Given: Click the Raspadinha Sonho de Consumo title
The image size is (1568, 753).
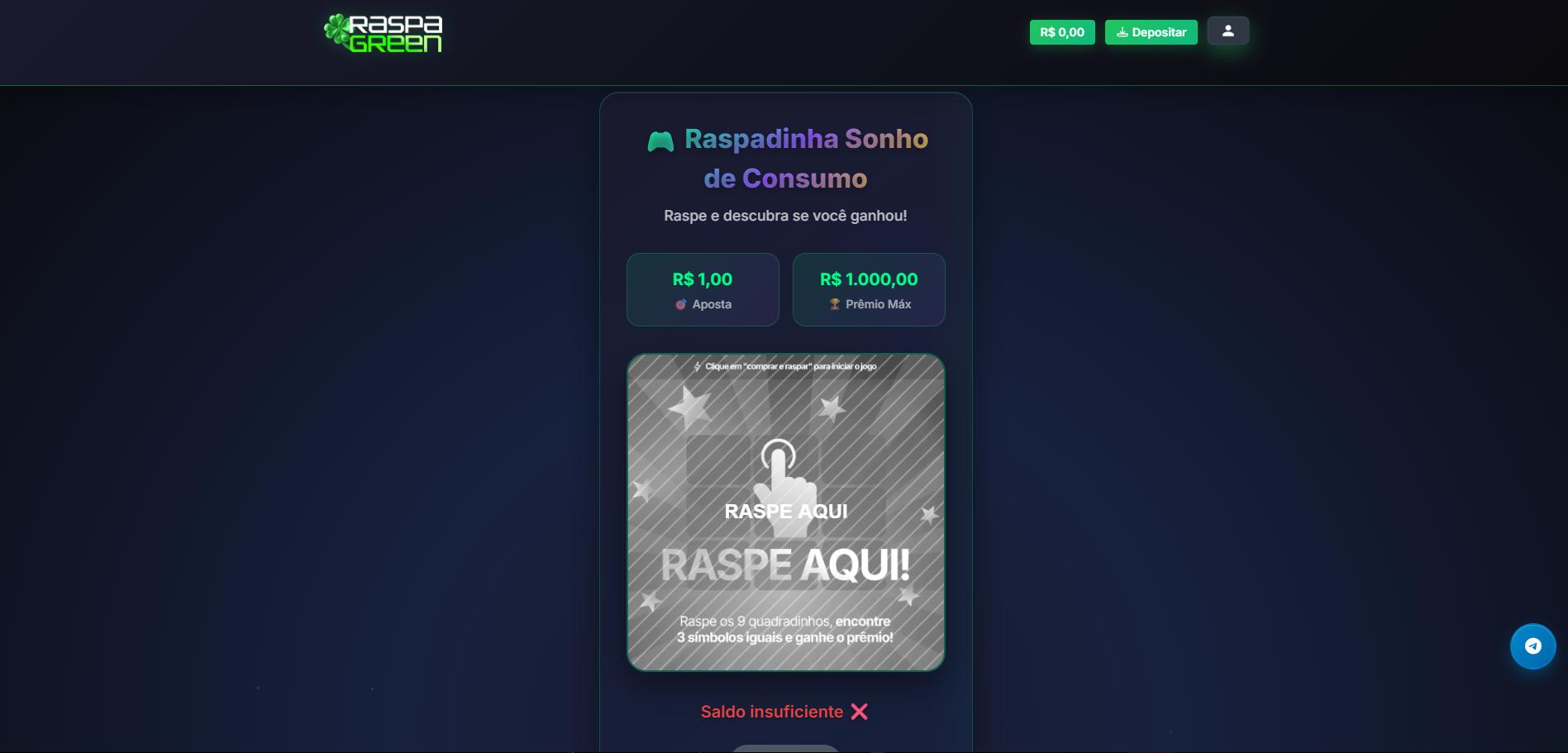Looking at the screenshot, I should [x=786, y=159].
